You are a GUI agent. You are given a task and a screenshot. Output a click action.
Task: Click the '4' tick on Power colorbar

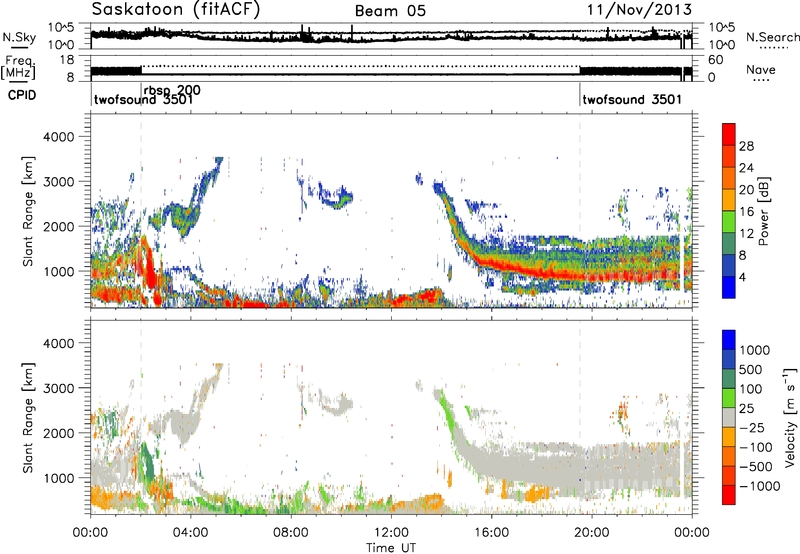743,278
